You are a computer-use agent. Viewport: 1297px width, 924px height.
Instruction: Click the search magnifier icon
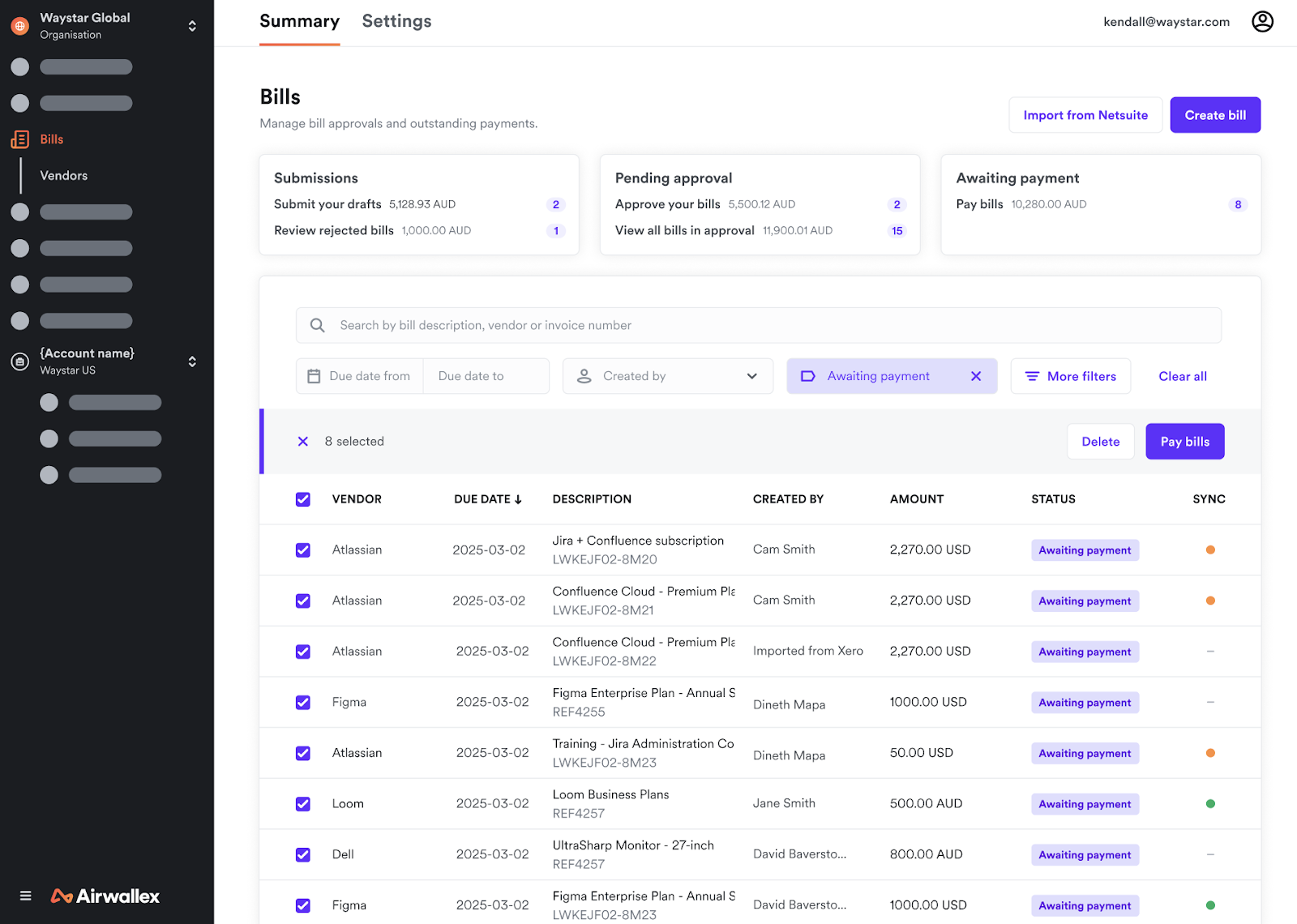pyautogui.click(x=318, y=325)
